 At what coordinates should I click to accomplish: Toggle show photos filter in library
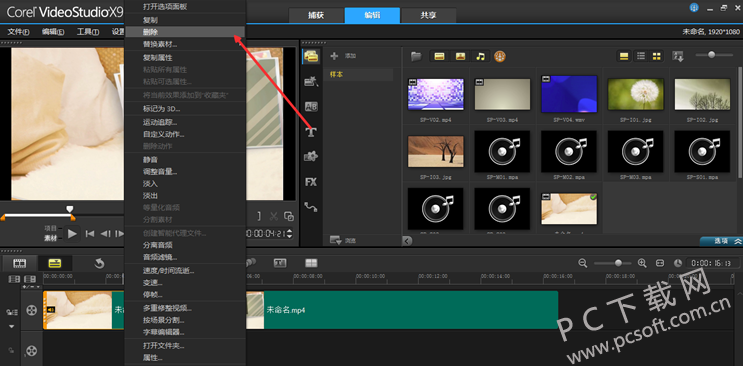pyautogui.click(x=460, y=56)
